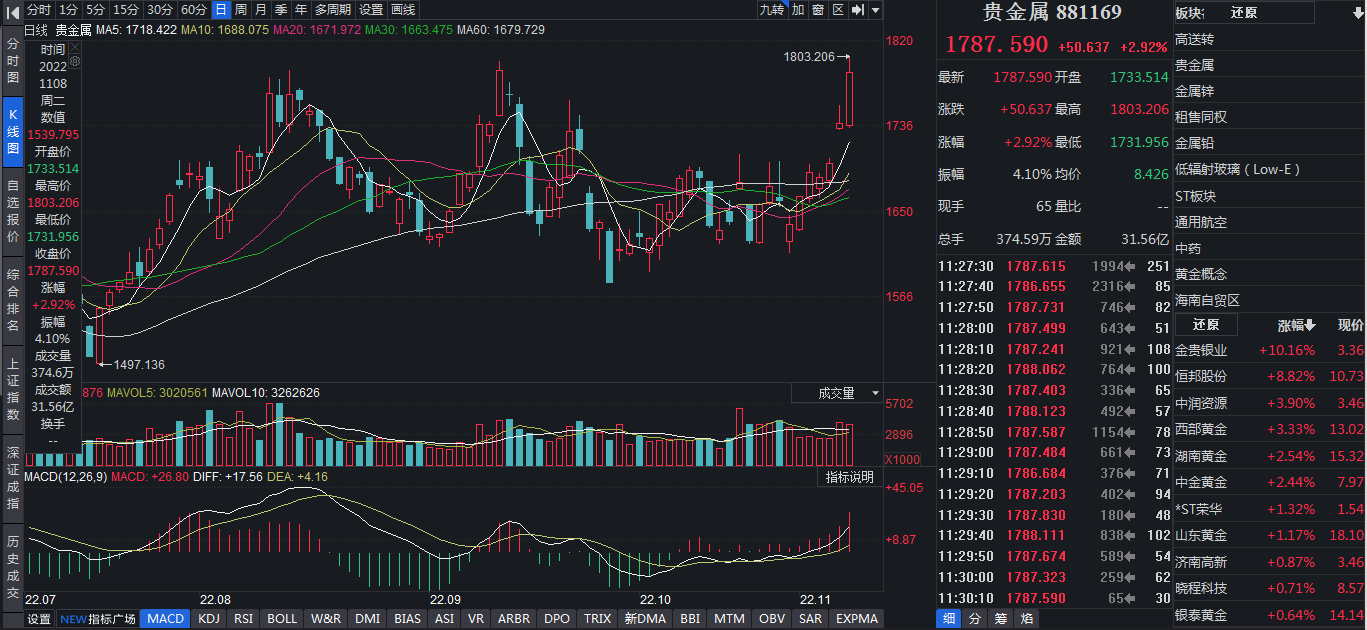
Task: Click the 九转 indicator button
Action: coord(771,10)
